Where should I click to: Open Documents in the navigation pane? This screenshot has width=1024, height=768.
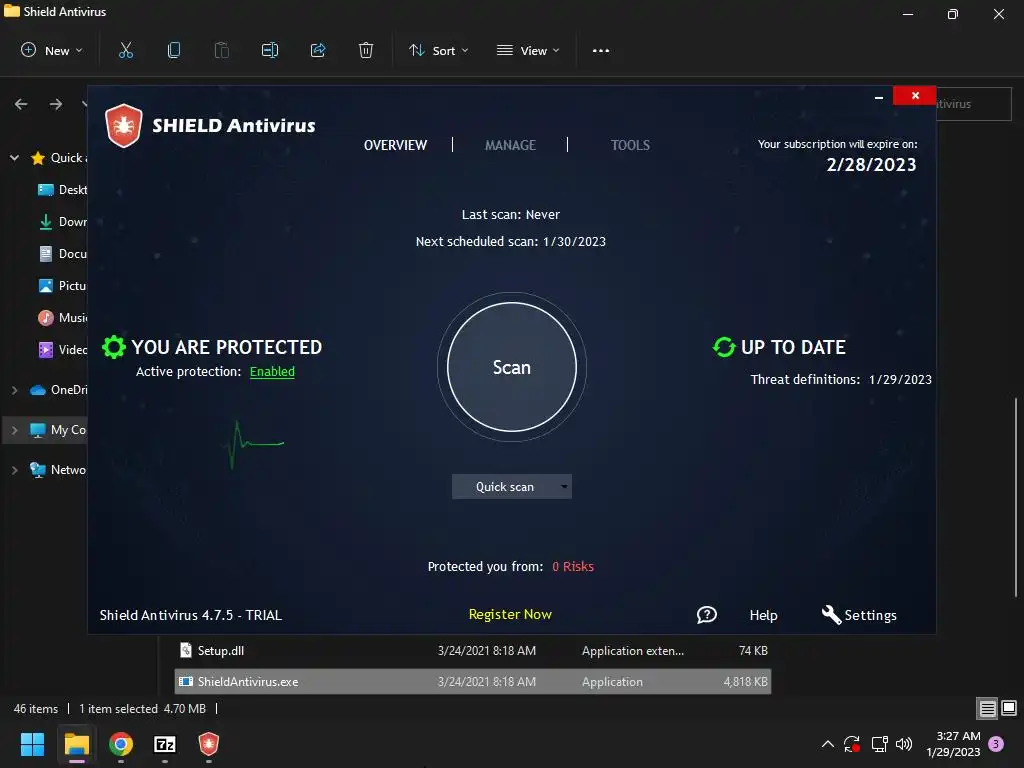[63, 253]
